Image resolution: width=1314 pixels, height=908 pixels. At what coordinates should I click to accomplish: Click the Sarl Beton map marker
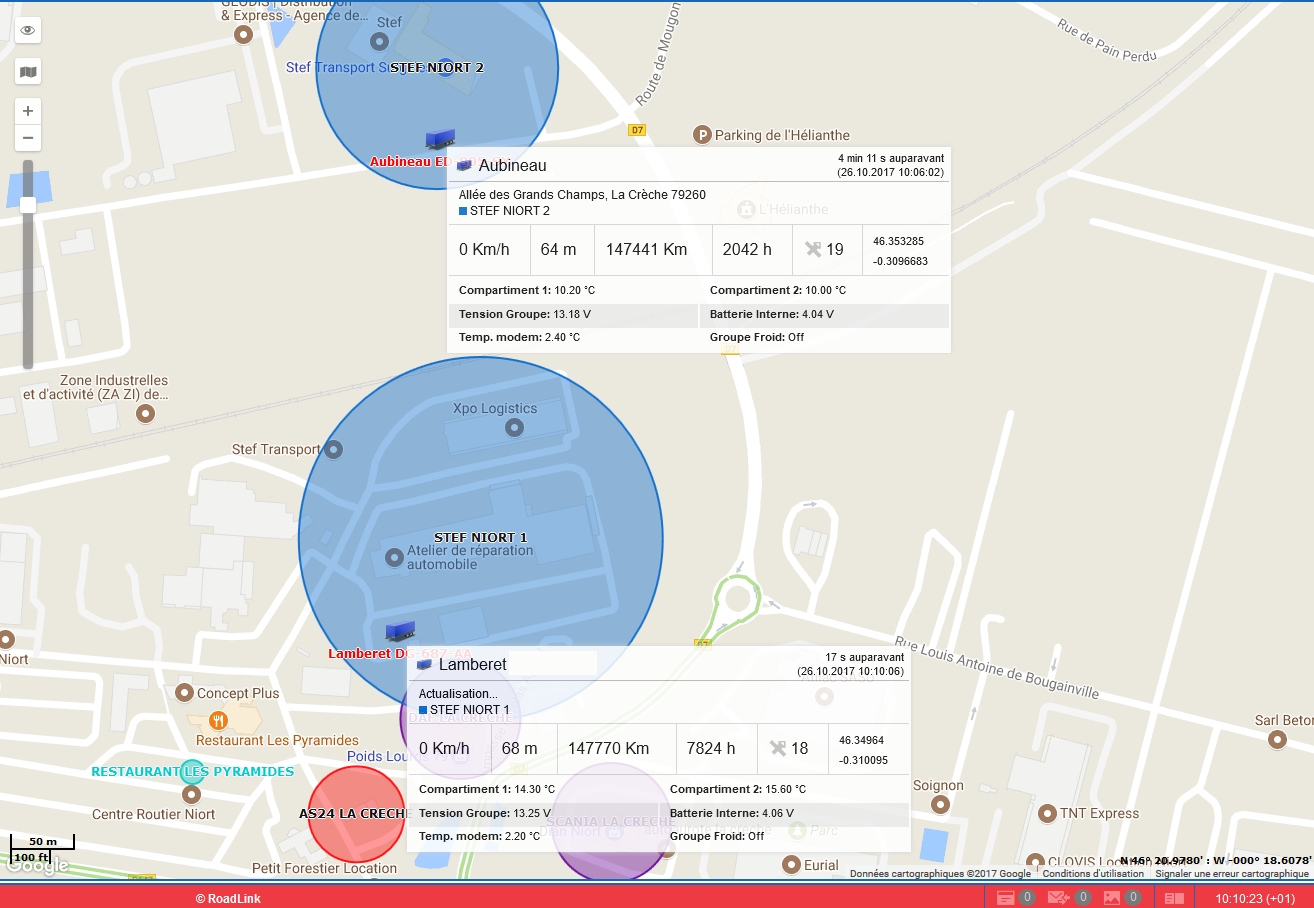pos(1277,740)
